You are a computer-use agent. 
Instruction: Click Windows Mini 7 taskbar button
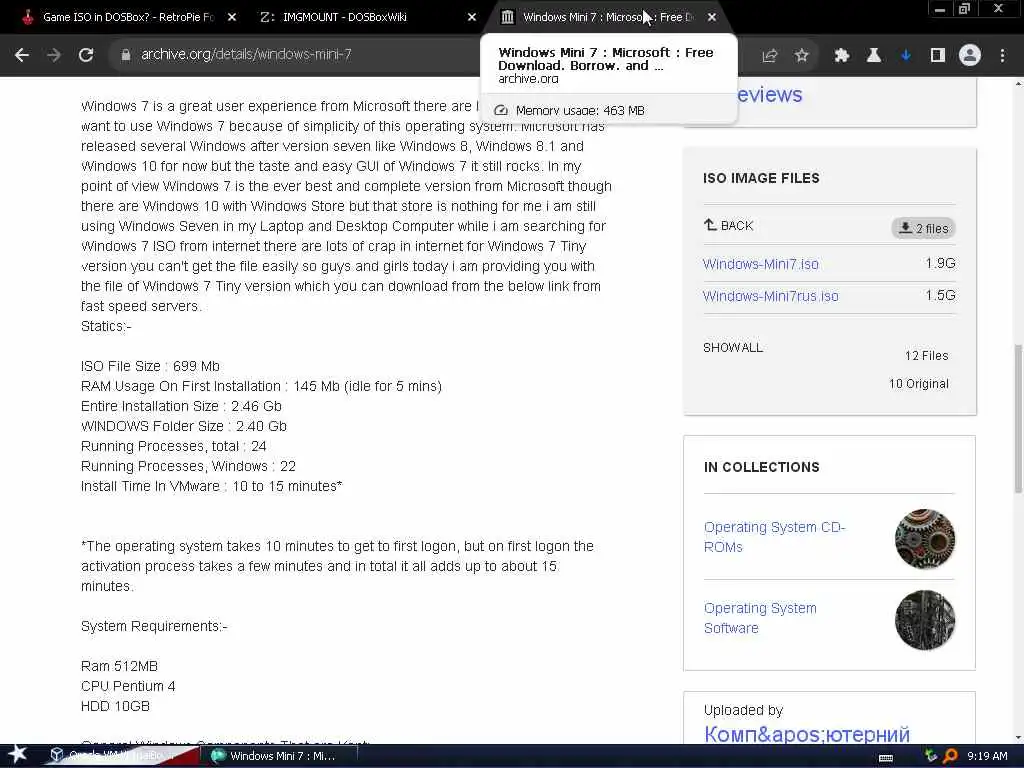[281, 756]
